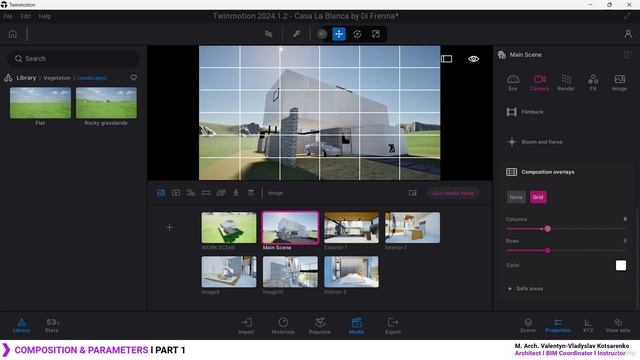The width and height of the screenshot is (640, 360).
Task: Open the user account icon
Action: (628, 34)
